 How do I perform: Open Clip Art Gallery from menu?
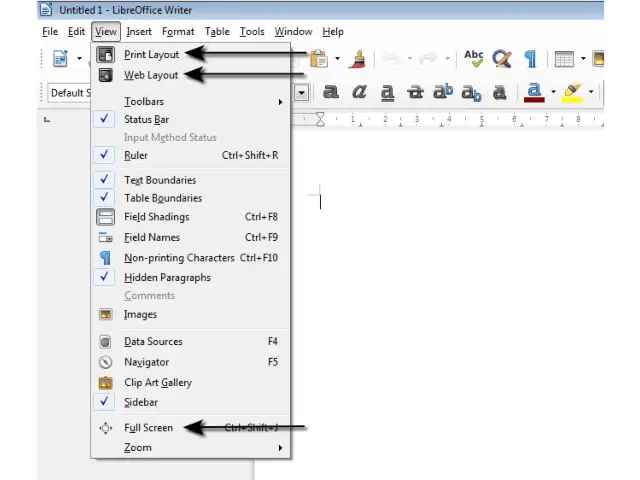pyautogui.click(x=190, y=382)
